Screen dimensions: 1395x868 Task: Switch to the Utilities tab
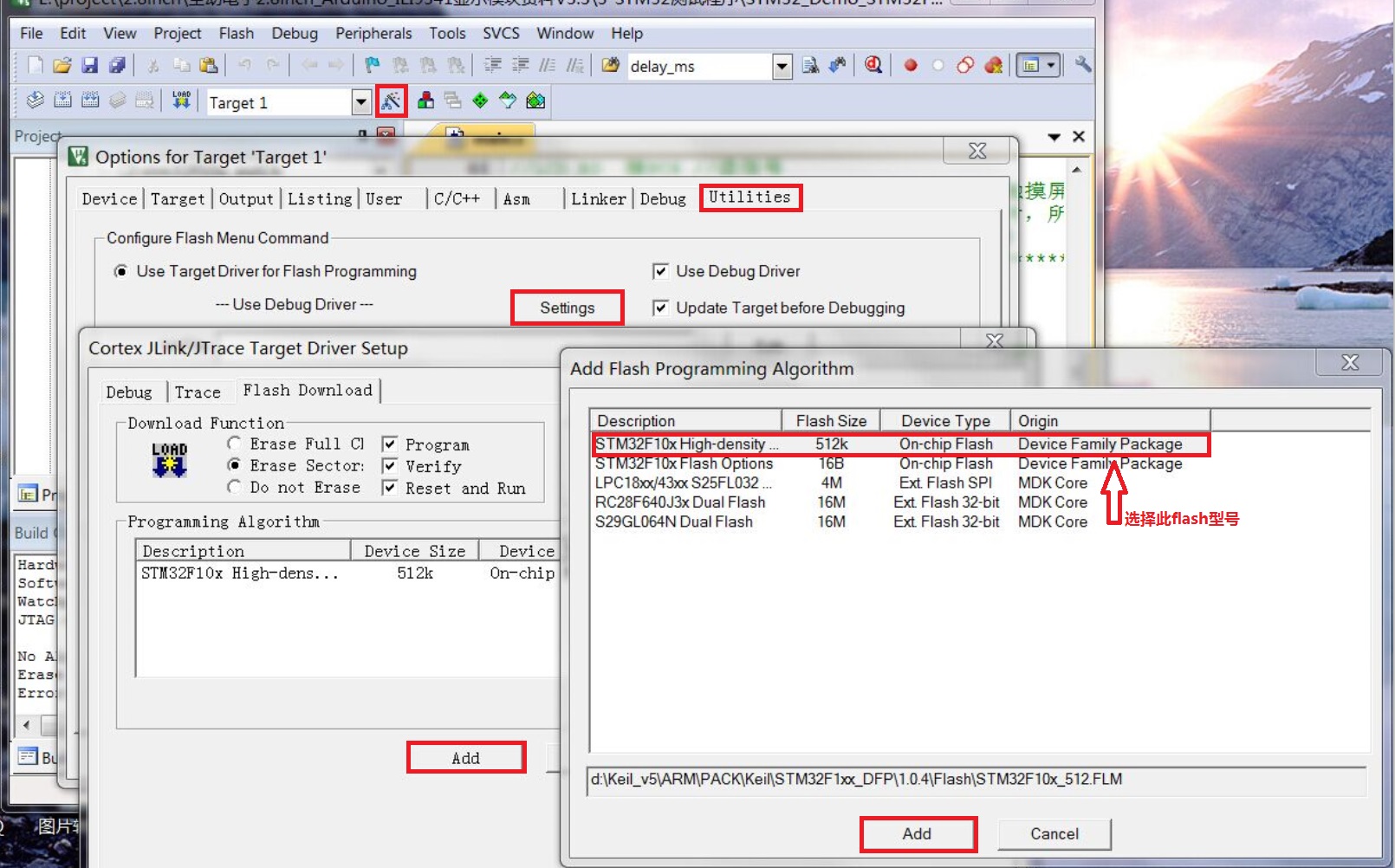pos(749,198)
